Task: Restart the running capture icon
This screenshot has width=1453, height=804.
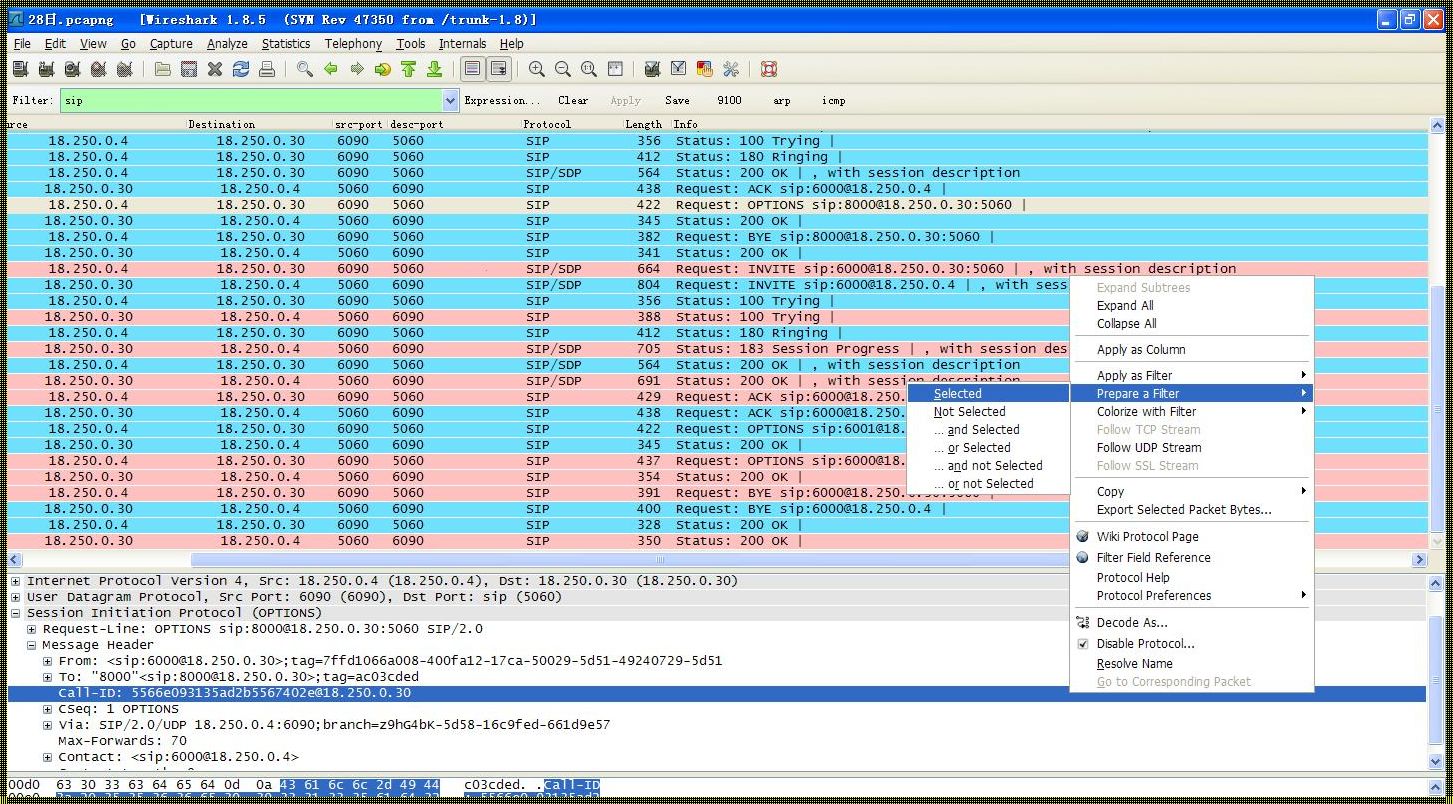Action: point(124,69)
